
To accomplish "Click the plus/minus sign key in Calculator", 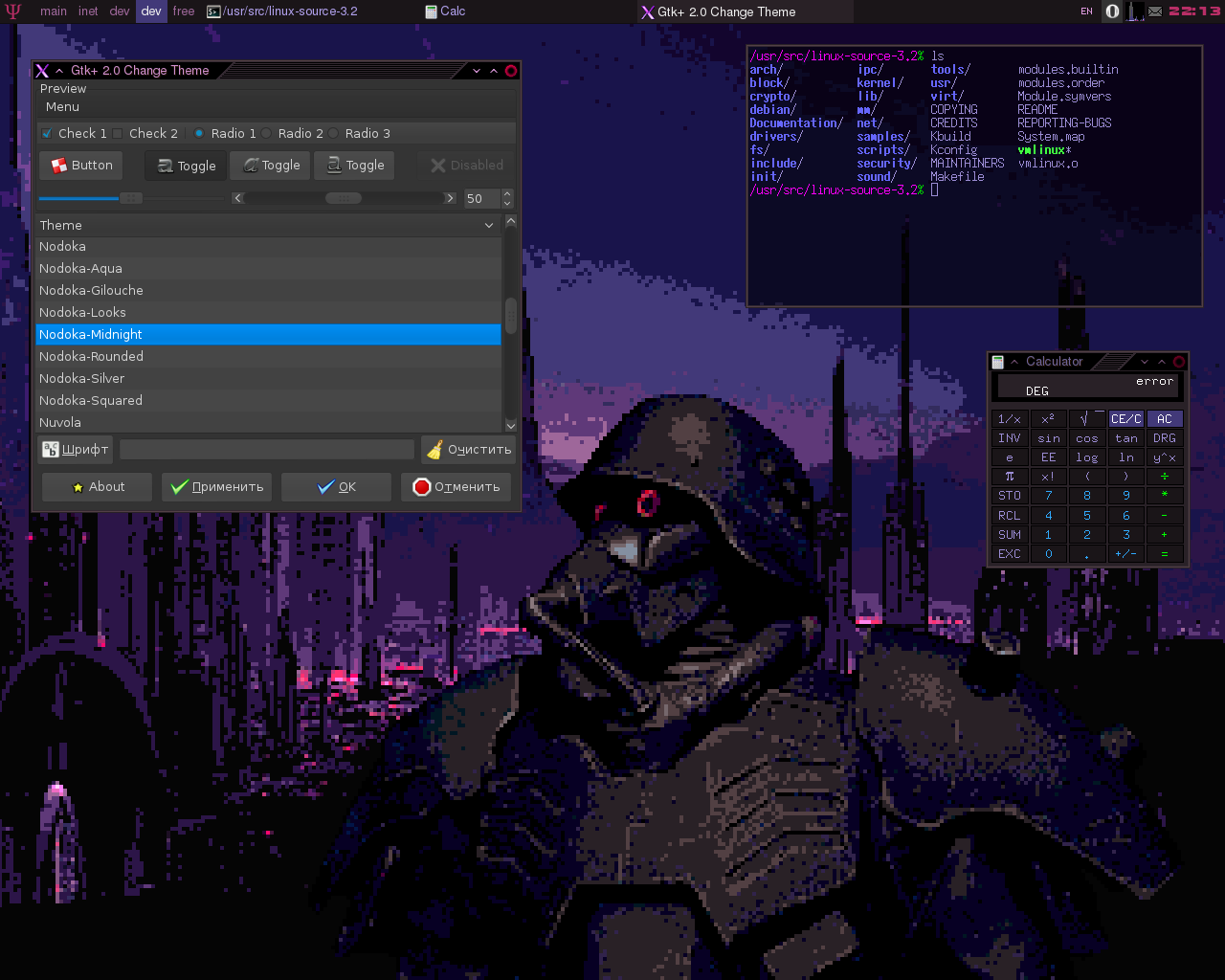I will click(x=1126, y=553).
